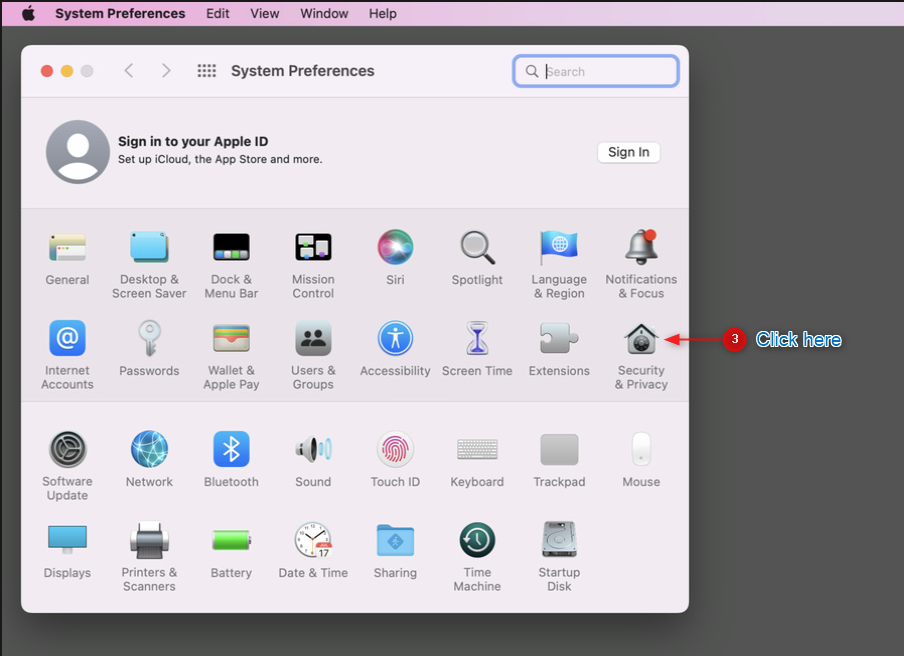
Task: Show all preferences grid button
Action: [x=206, y=71]
